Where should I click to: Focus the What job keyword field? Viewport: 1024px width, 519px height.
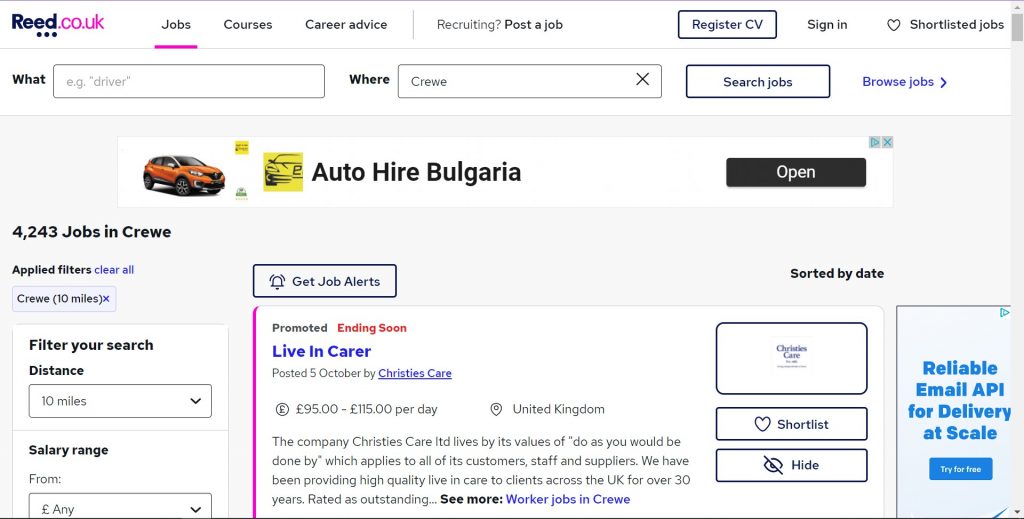tap(189, 81)
